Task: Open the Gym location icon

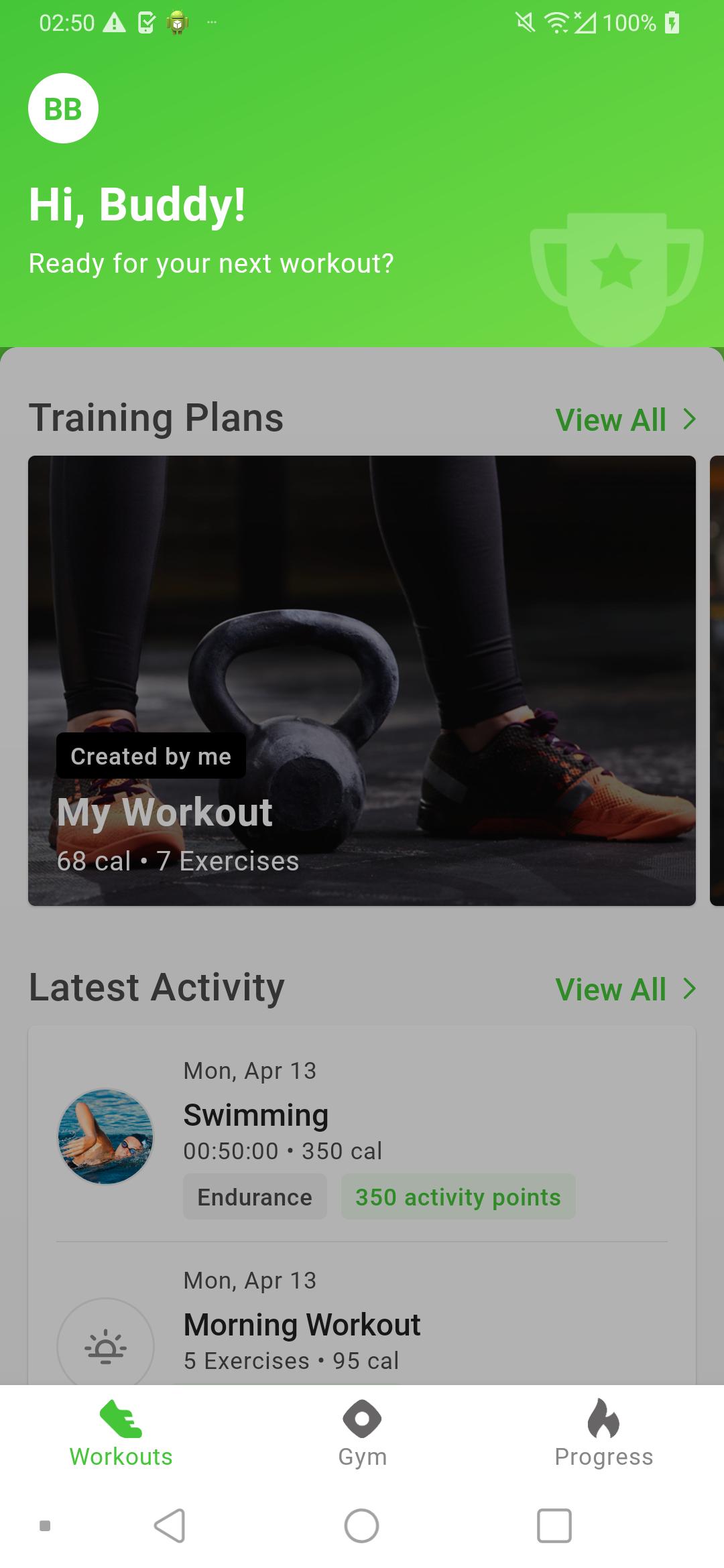Action: (362, 1419)
